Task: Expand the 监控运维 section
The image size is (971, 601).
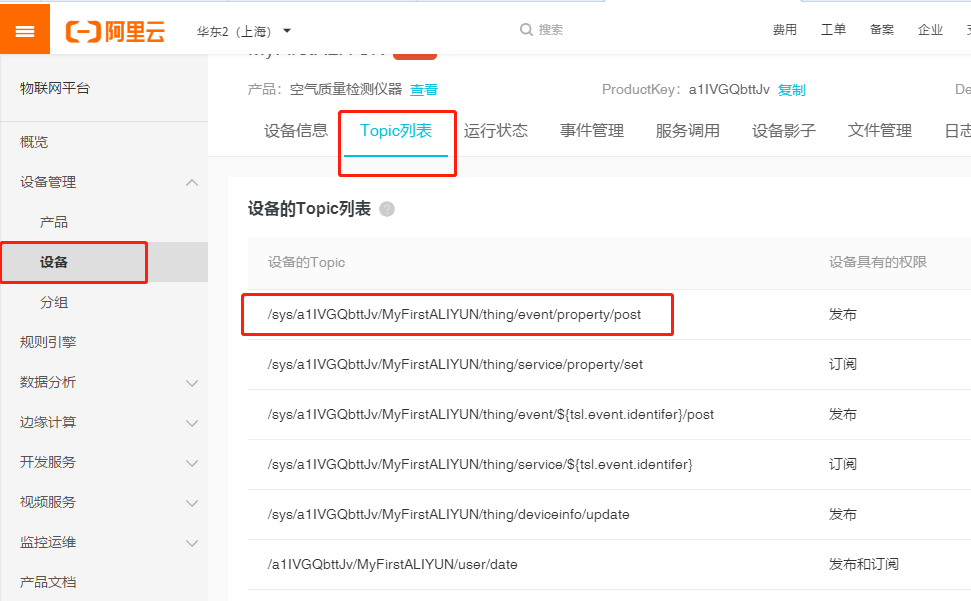Action: coord(192,543)
